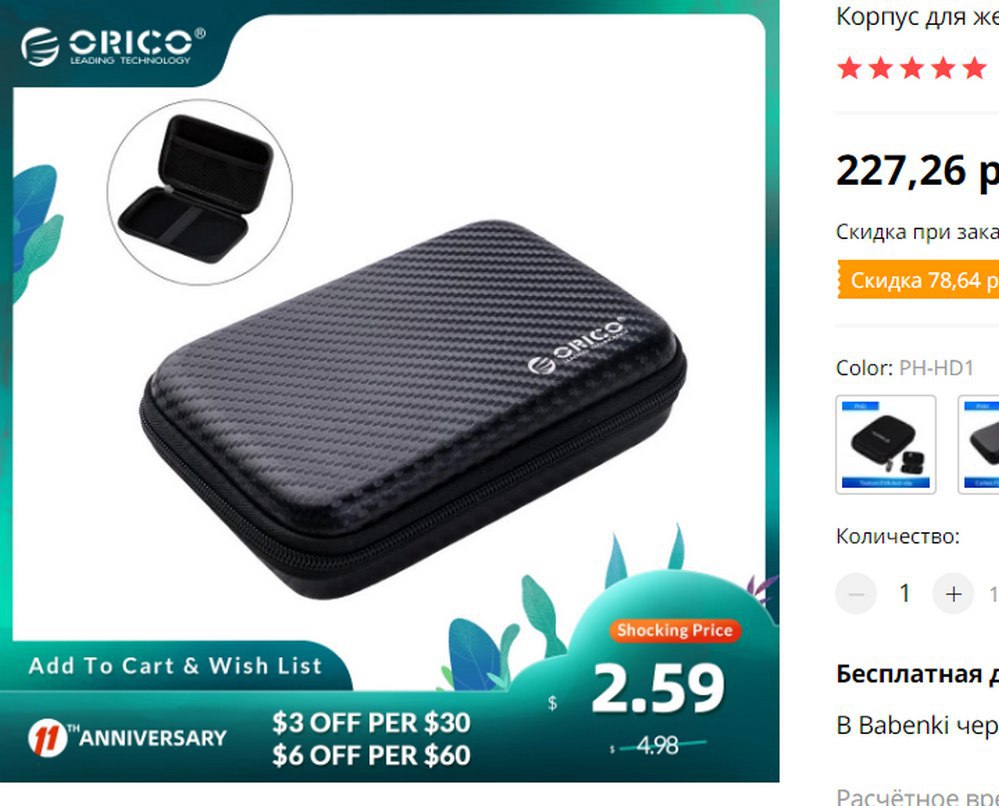999x806 pixels.
Task: Click the orange Скидка 78,64 coupon tag
Action: [918, 280]
